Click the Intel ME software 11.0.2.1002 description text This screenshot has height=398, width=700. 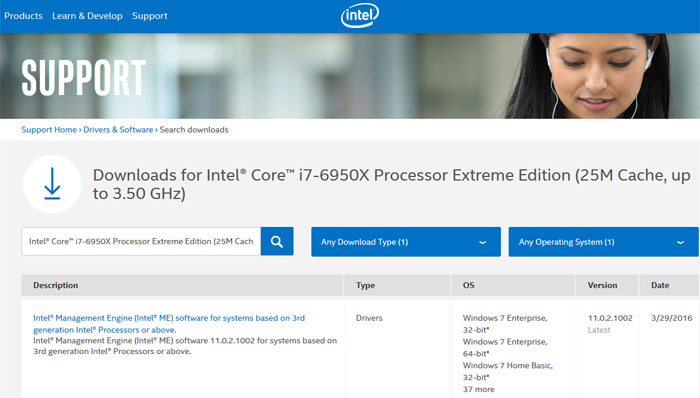point(185,346)
